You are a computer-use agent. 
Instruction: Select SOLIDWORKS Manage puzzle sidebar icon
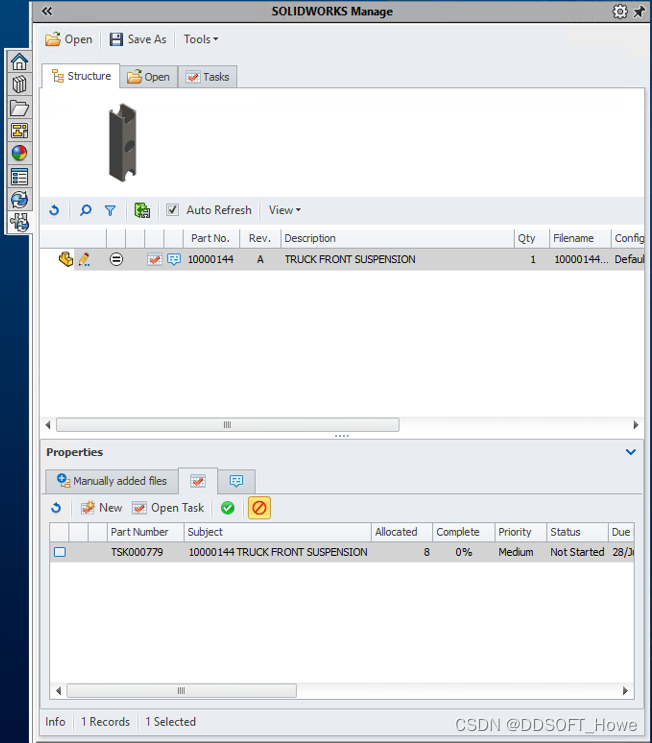19,222
